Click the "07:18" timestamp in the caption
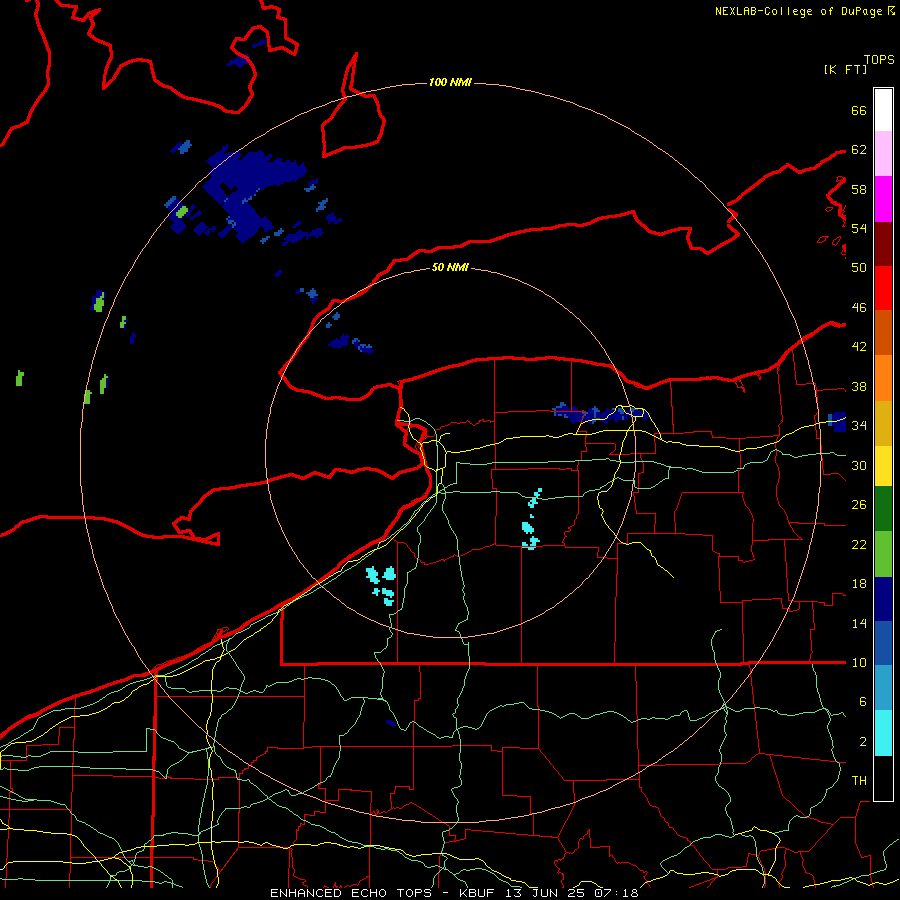Screen dimensions: 900x900 point(616,893)
